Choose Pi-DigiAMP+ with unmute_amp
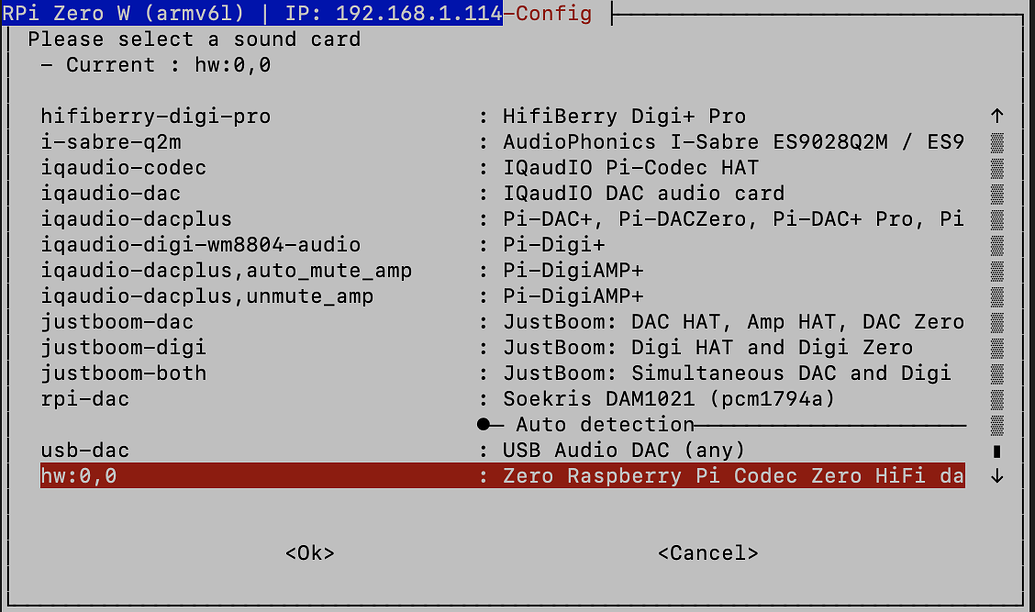 [x=200, y=295]
